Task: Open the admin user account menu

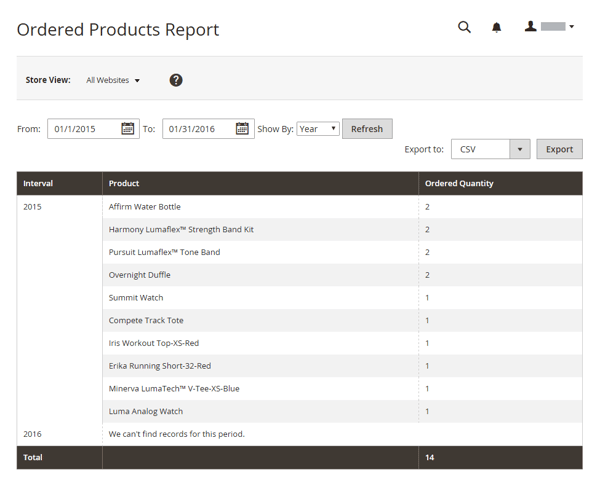Action: (x=550, y=27)
